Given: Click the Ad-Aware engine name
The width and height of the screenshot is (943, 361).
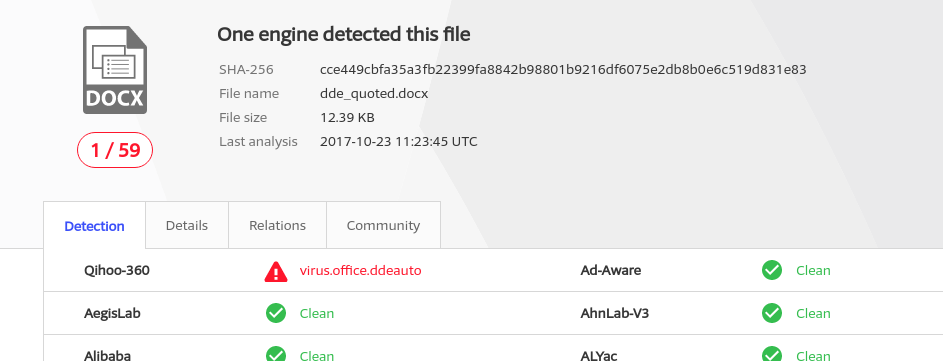Looking at the screenshot, I should [x=610, y=271].
